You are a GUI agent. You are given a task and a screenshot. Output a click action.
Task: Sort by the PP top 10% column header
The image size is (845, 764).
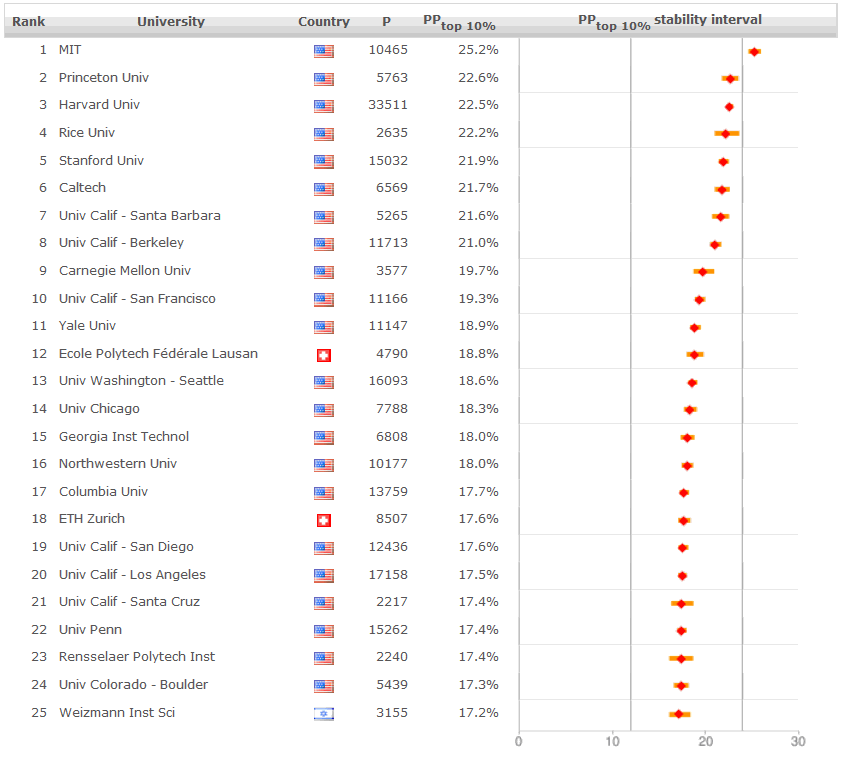[459, 23]
